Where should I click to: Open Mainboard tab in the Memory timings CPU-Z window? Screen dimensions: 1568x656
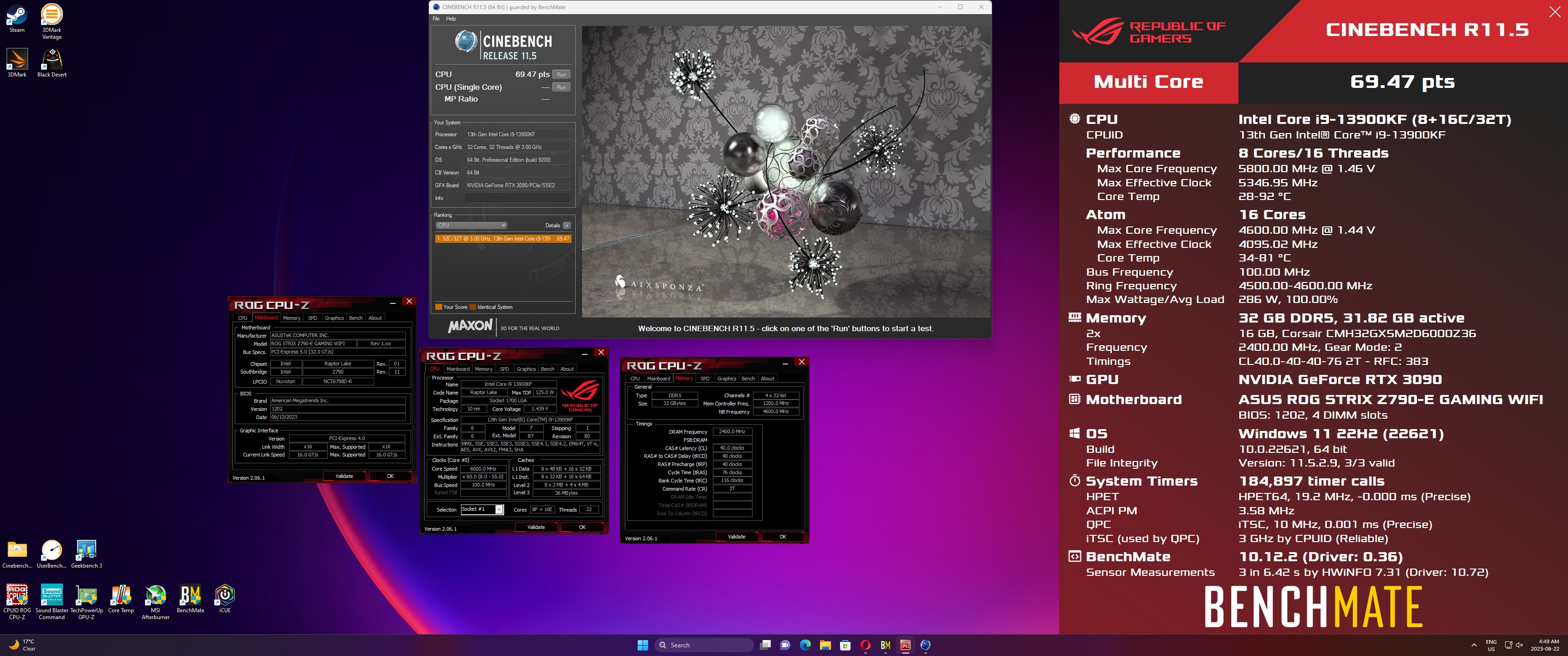pos(659,379)
